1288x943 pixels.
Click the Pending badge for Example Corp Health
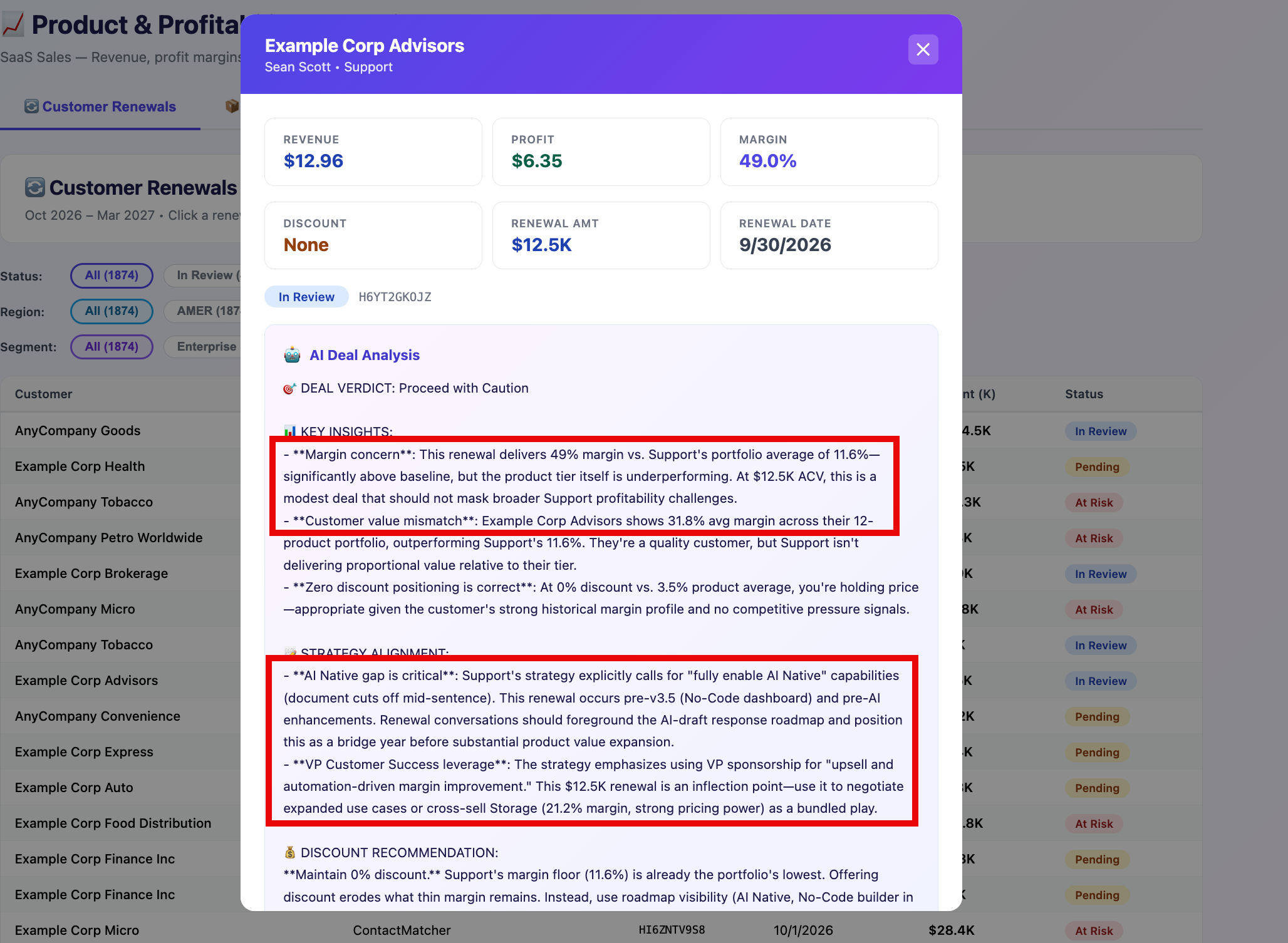(x=1097, y=467)
